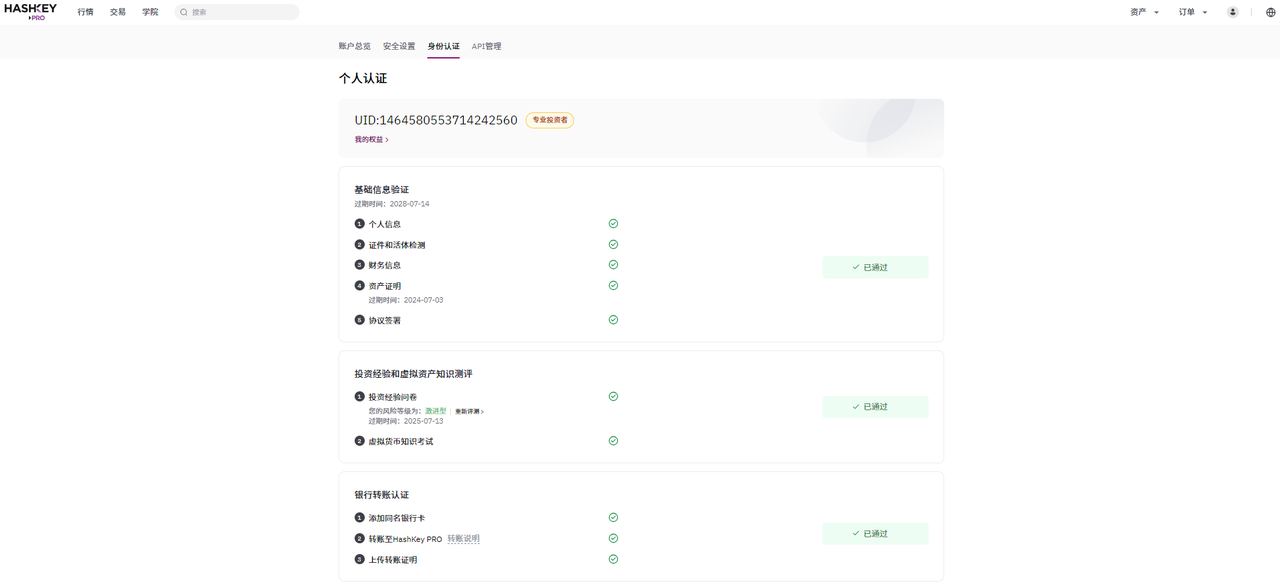Click the step 1 number badge for 个人信息
The height and width of the screenshot is (587, 1280).
pyautogui.click(x=360, y=224)
